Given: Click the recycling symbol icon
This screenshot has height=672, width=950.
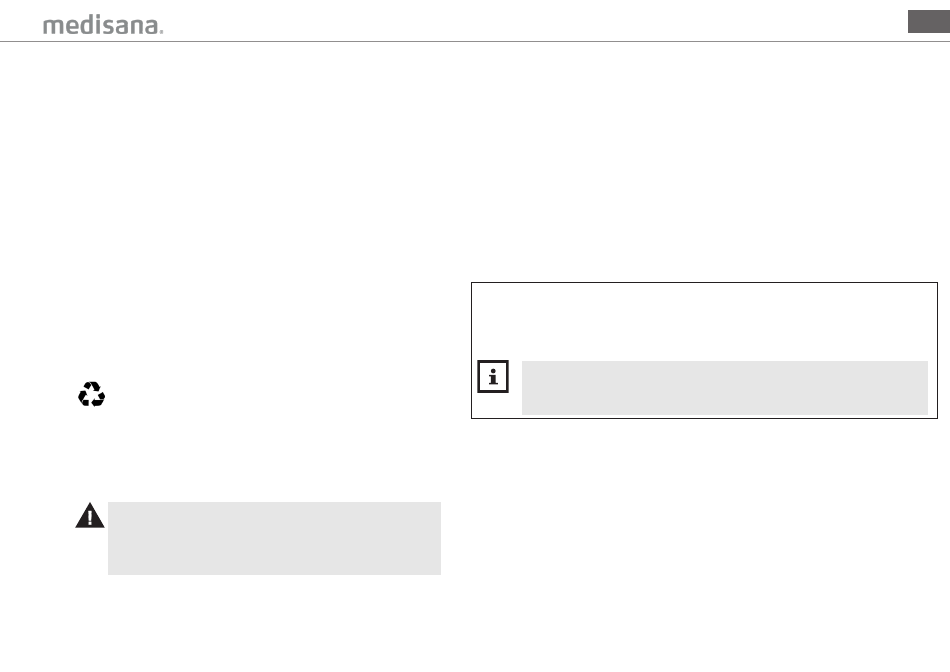Looking at the screenshot, I should click(x=91, y=394).
